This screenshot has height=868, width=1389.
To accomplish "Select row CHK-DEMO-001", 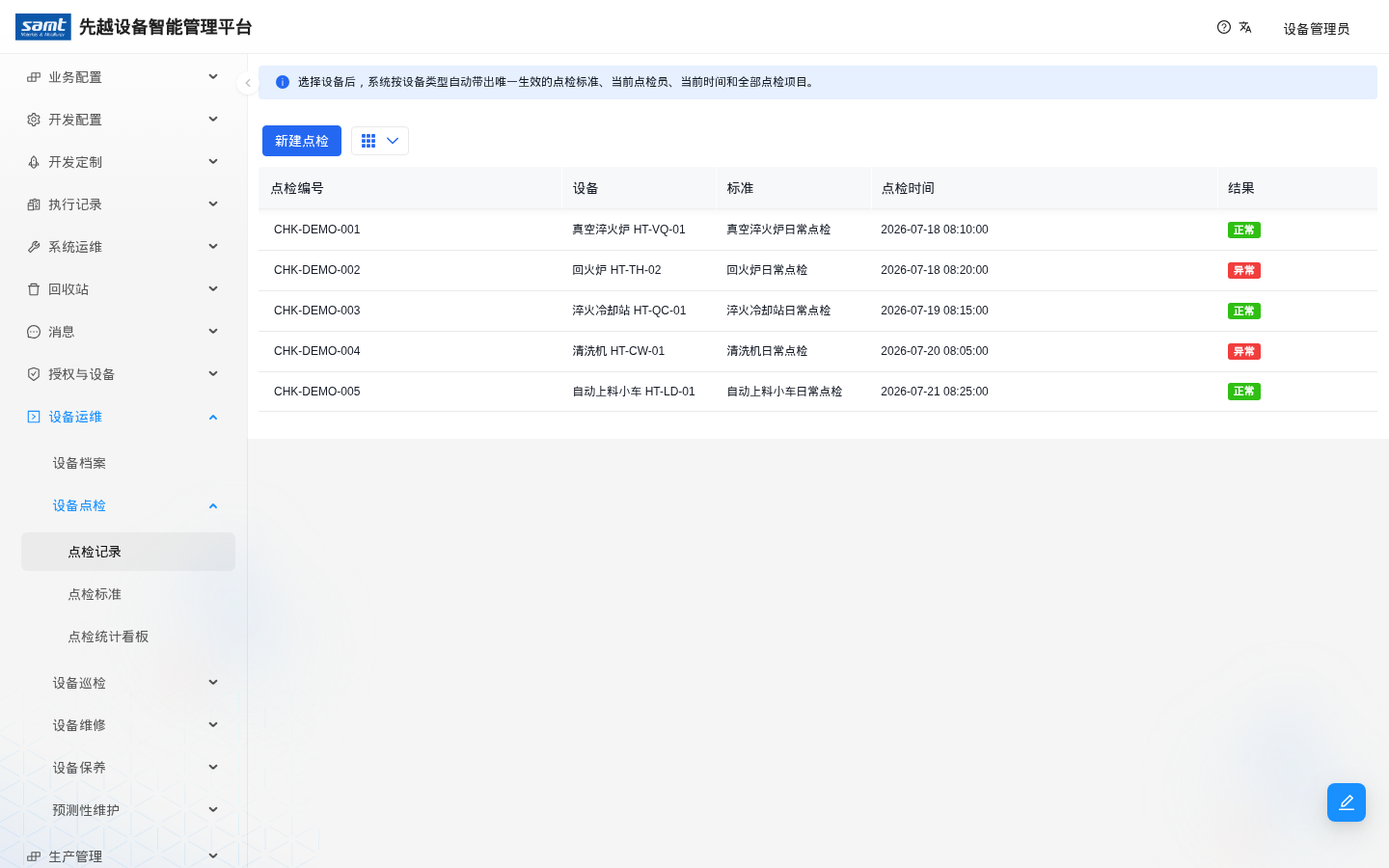I will (x=818, y=230).
